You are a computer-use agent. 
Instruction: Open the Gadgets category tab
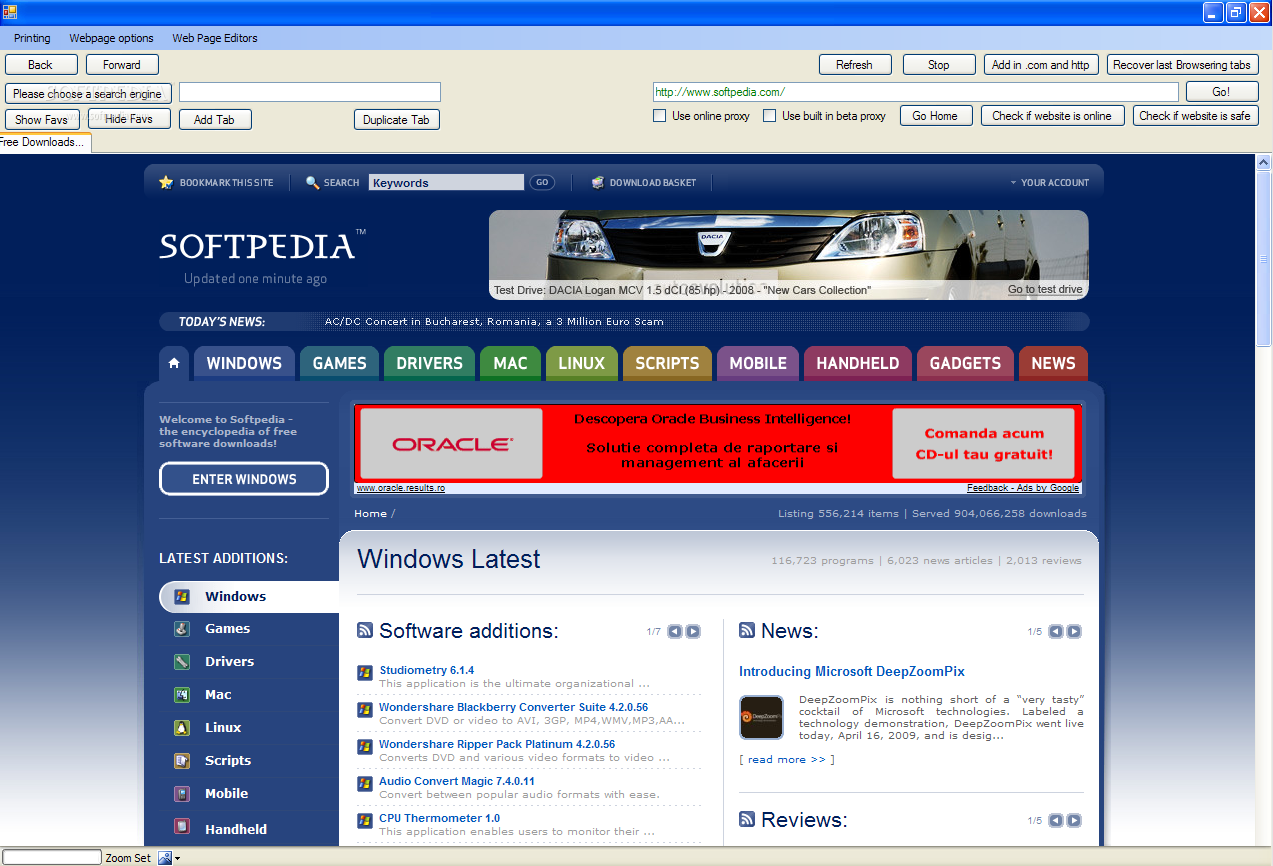point(965,364)
